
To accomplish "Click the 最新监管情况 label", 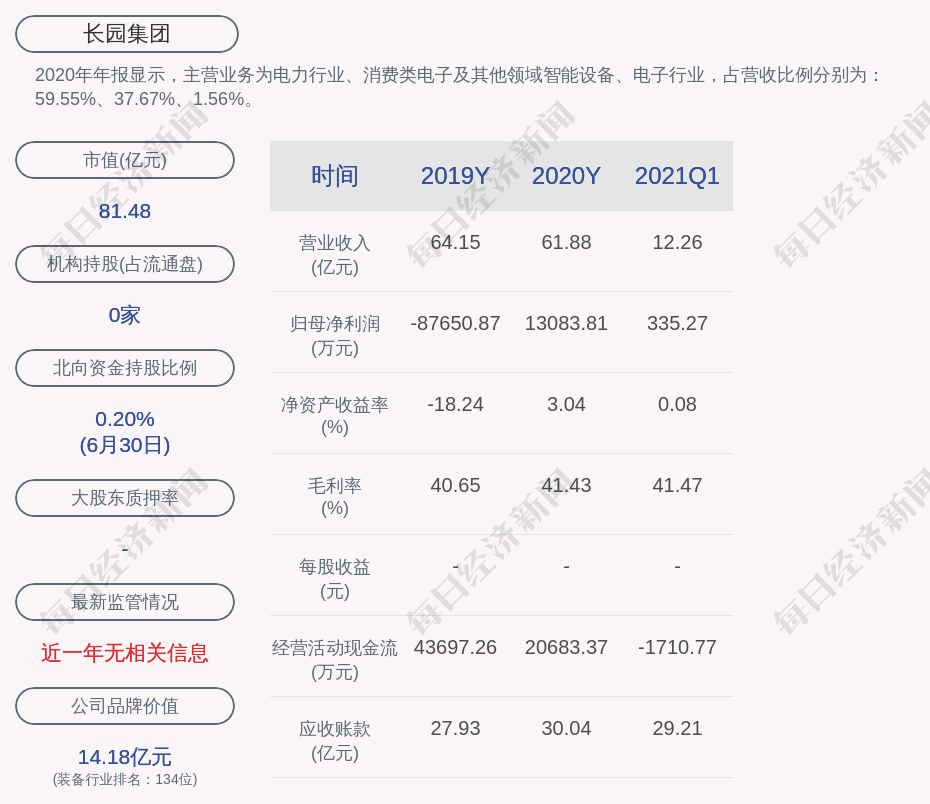I will point(125,602).
